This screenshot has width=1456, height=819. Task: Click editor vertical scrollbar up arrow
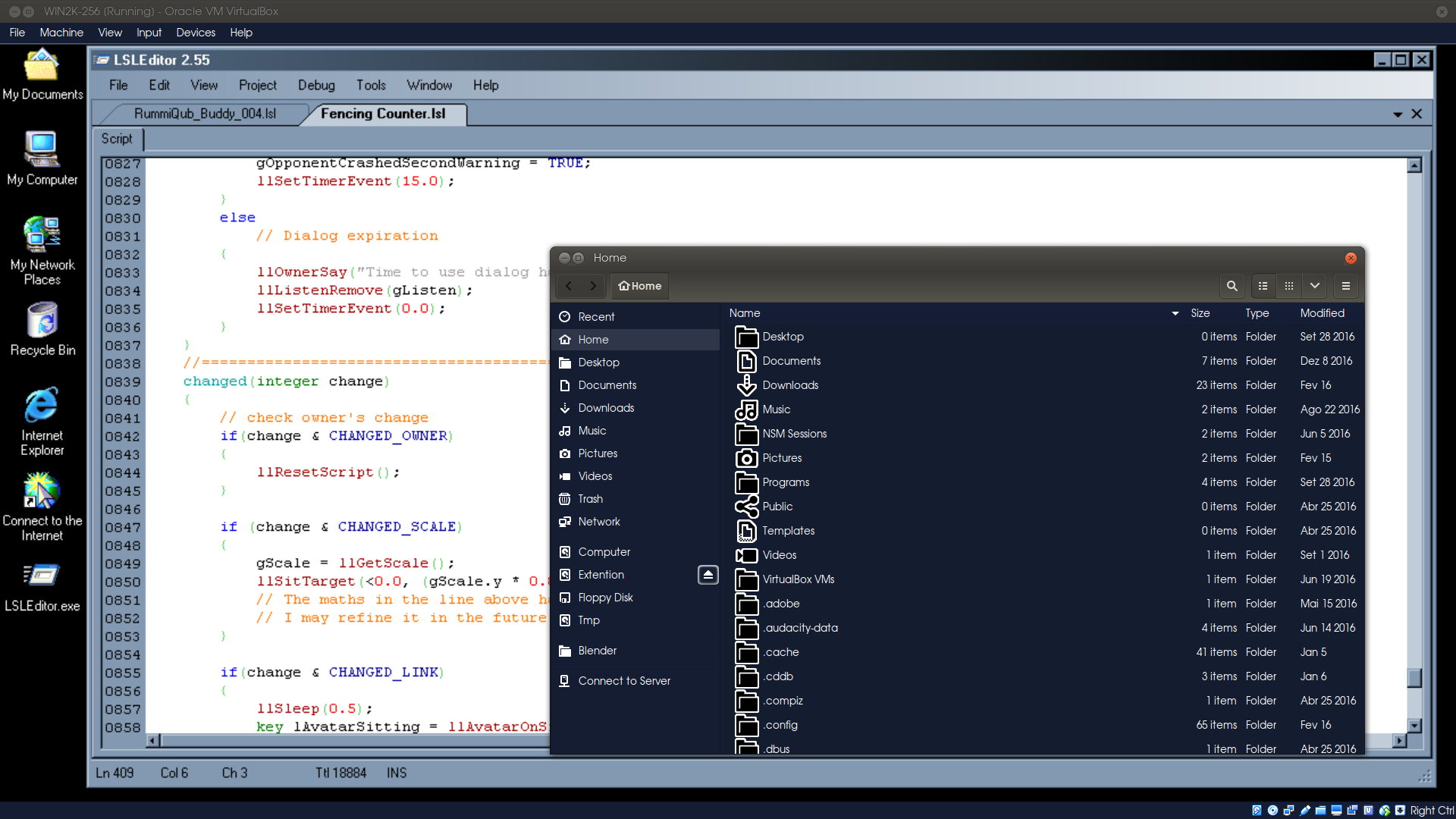point(1414,165)
